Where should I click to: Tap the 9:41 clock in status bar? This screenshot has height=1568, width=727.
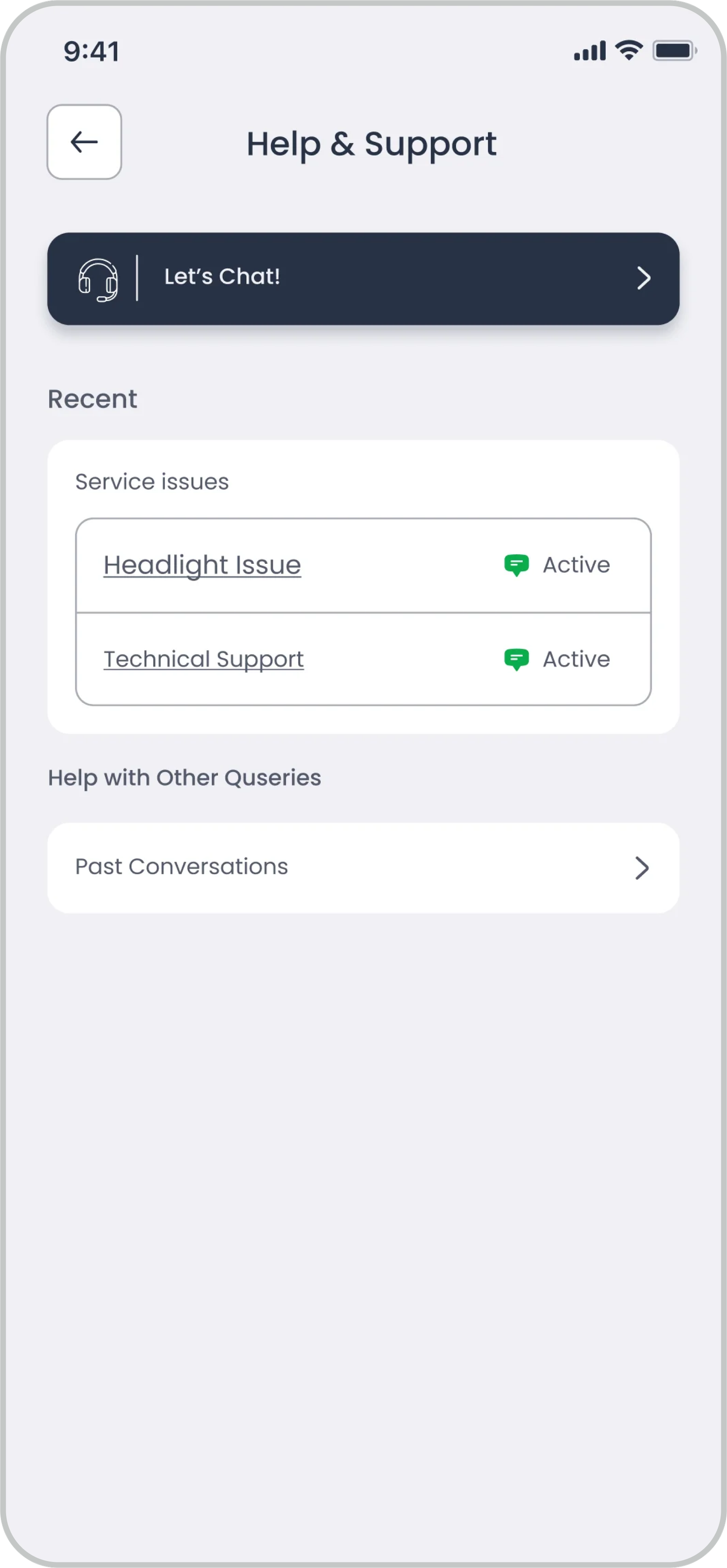point(91,52)
